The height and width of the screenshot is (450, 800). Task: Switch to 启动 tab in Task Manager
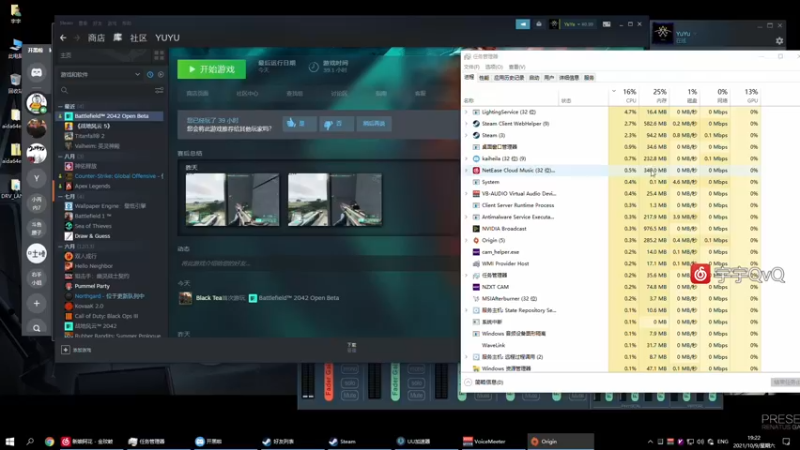pyautogui.click(x=534, y=78)
